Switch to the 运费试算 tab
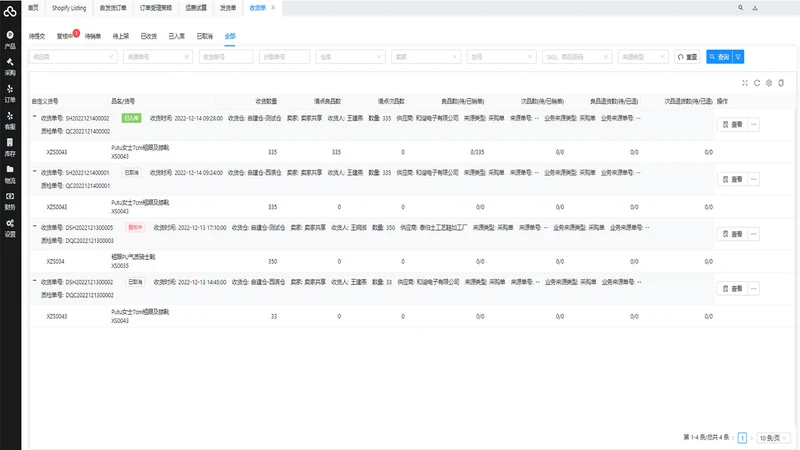This screenshot has height=450, width=800. 196,8
